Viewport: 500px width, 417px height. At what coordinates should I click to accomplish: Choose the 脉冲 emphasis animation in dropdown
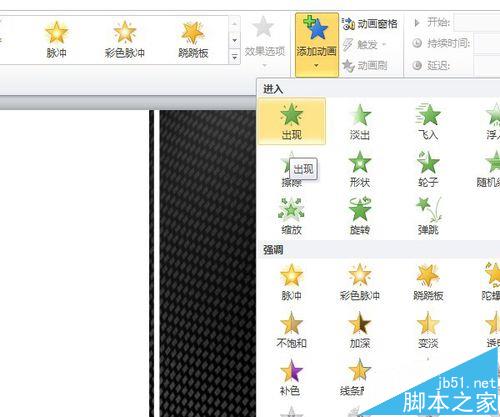point(292,282)
